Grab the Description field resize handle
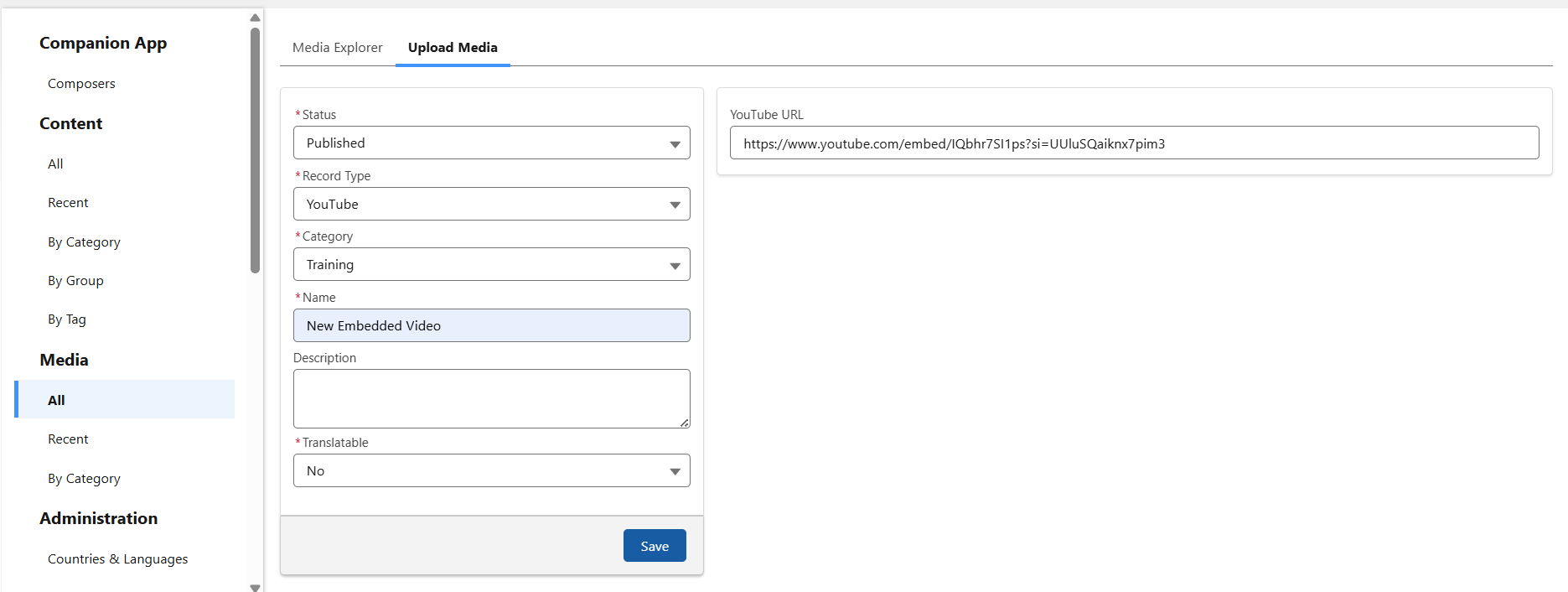Image resolution: width=1568 pixels, height=592 pixels. click(685, 423)
